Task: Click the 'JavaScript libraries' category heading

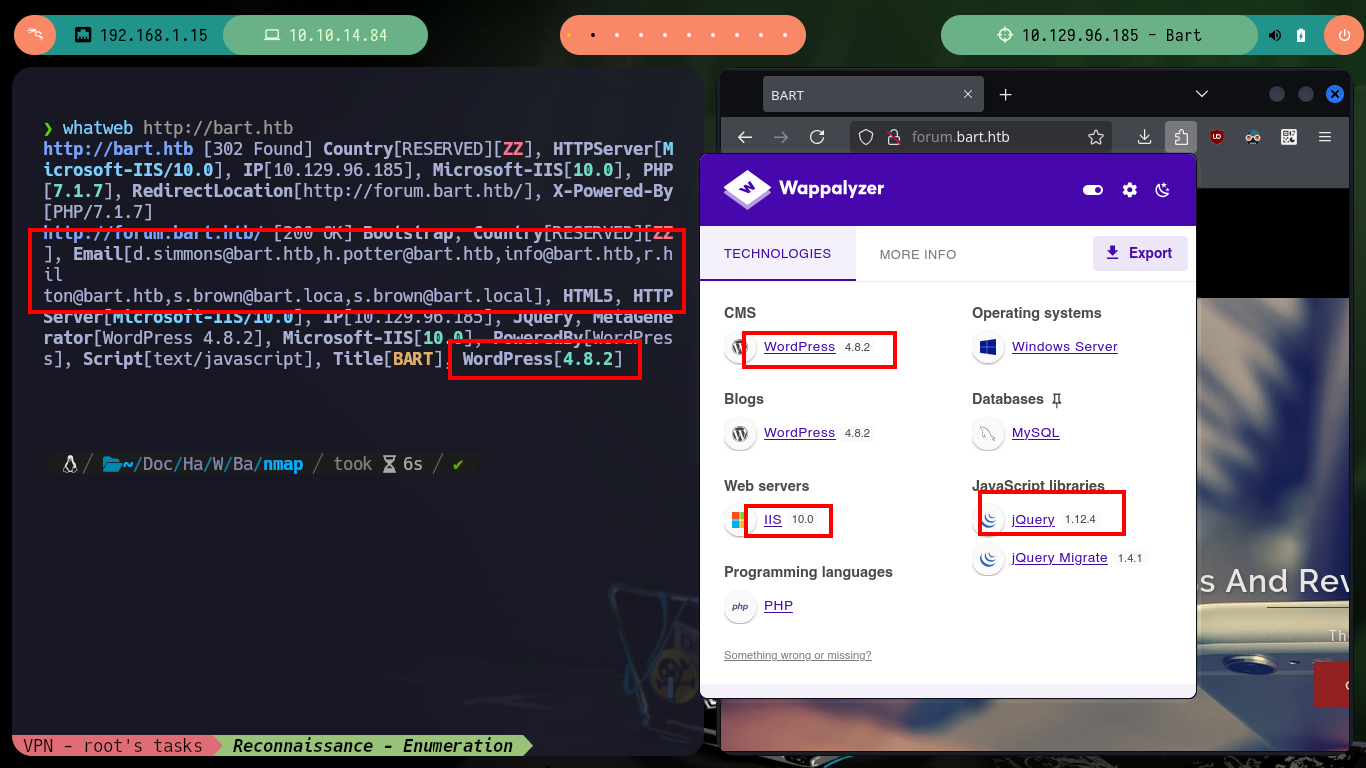Action: 1038,486
